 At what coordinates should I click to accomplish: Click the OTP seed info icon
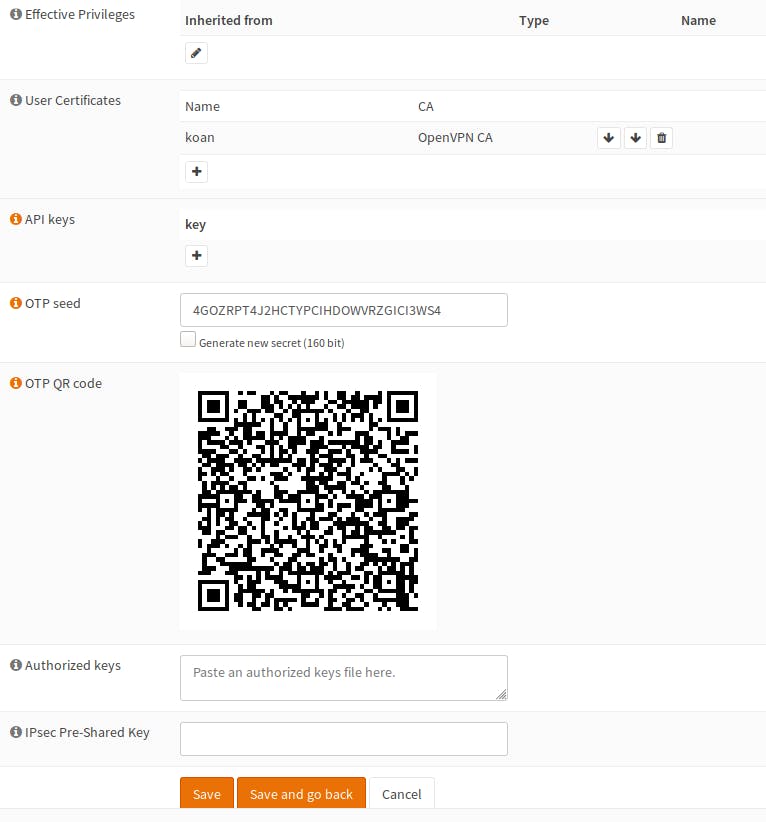click(x=16, y=303)
